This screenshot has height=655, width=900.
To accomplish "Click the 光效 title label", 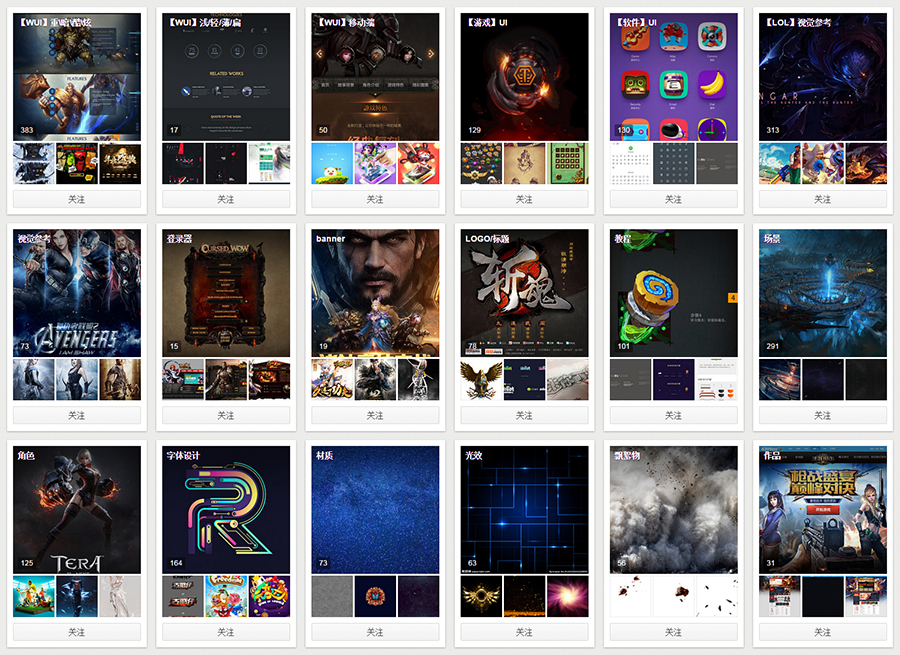I will point(474,455).
